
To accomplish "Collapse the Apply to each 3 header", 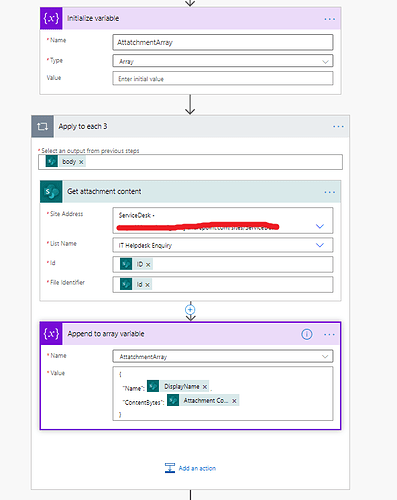I will pos(190,126).
